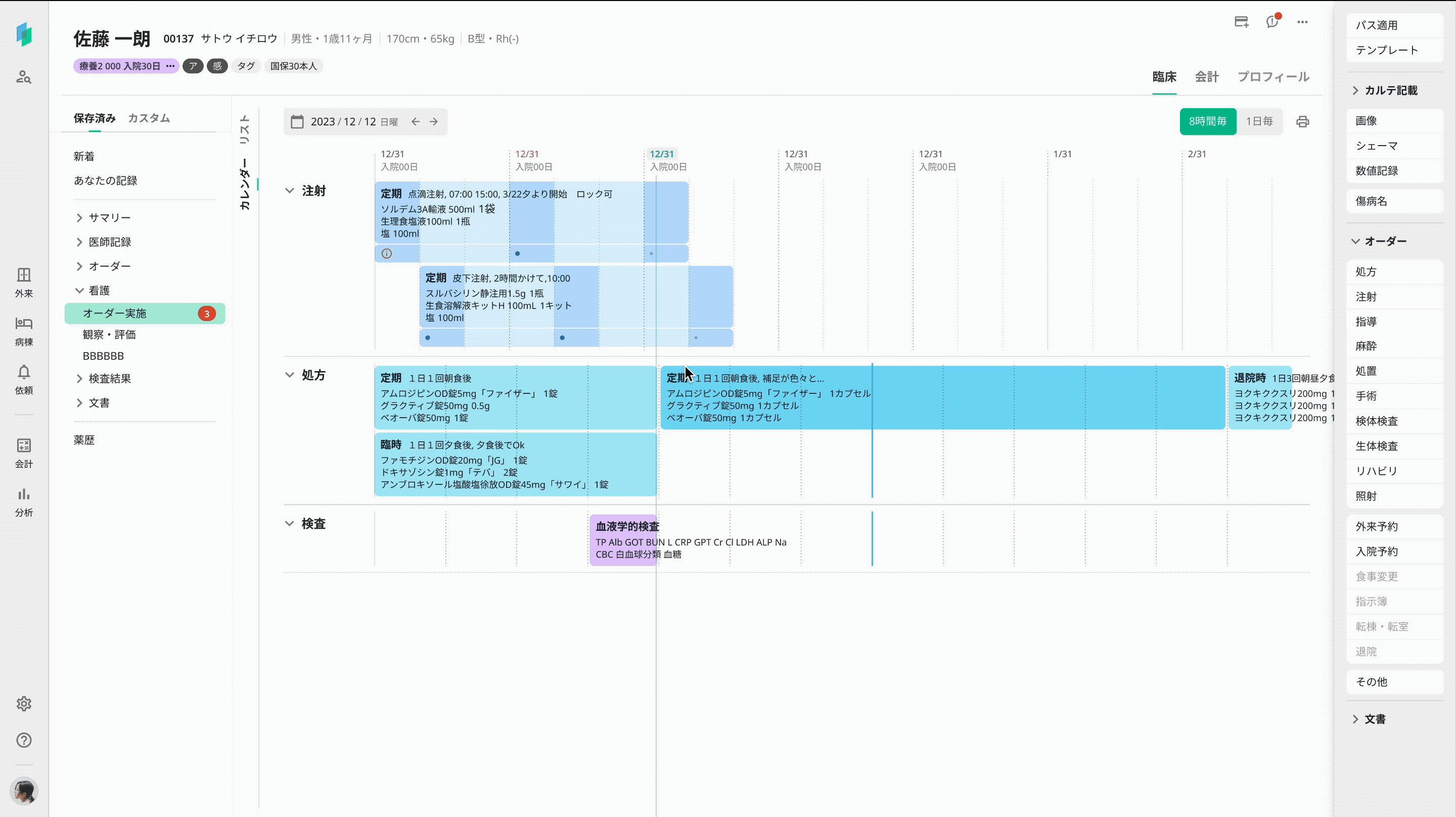
Task: Open the カスタム tab
Action: (149, 118)
